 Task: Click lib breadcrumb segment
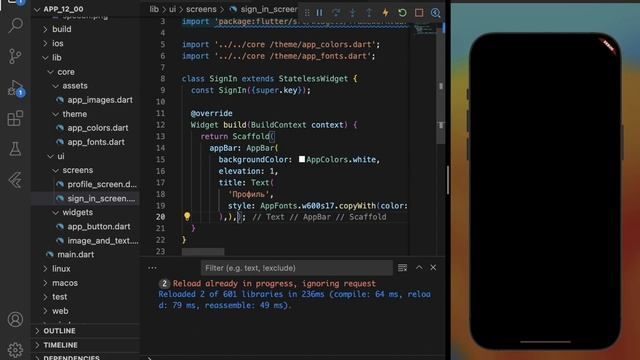point(154,9)
